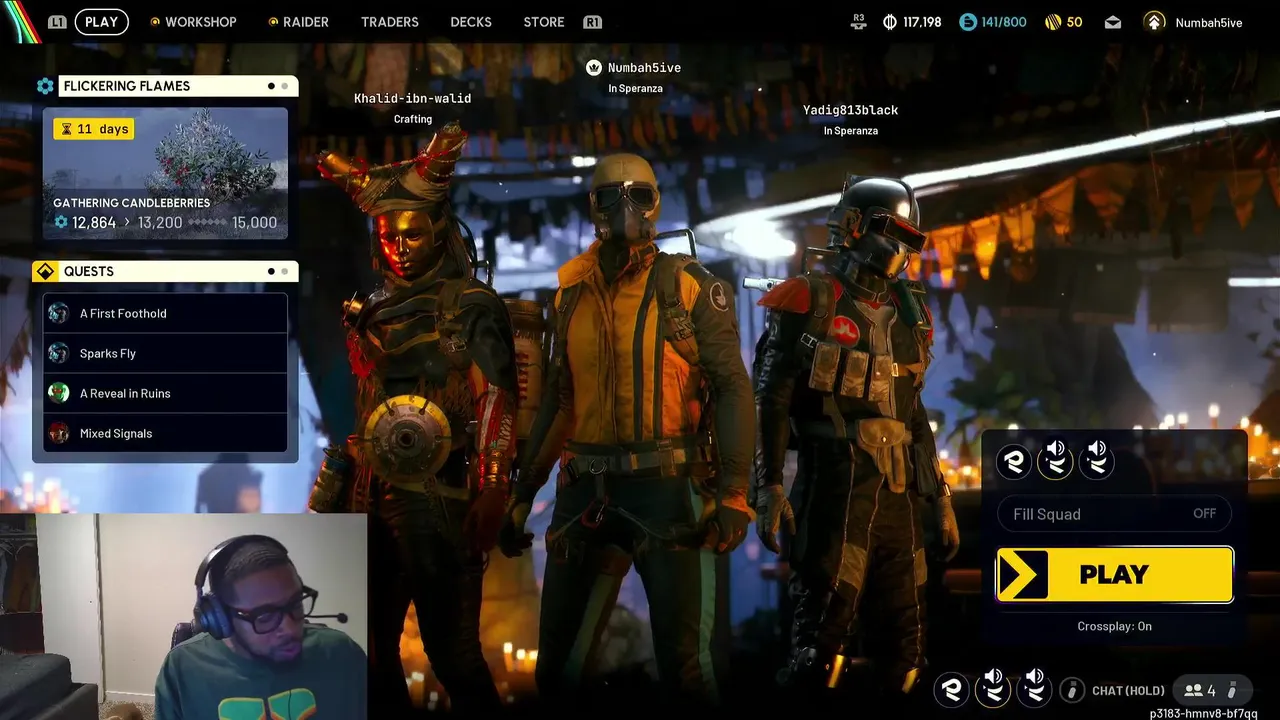Click the L1 shoulder button prompt
Screen dimensions: 1280x720
coord(57,22)
